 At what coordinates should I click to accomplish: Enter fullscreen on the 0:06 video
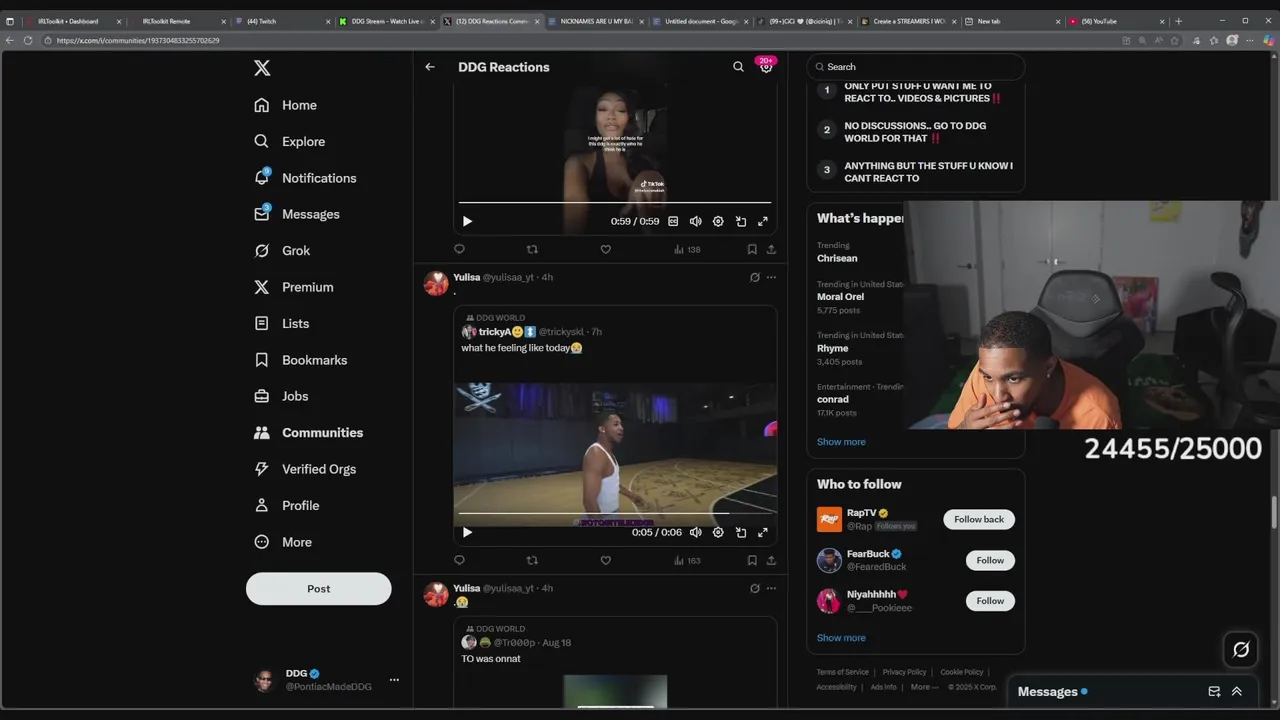[763, 532]
